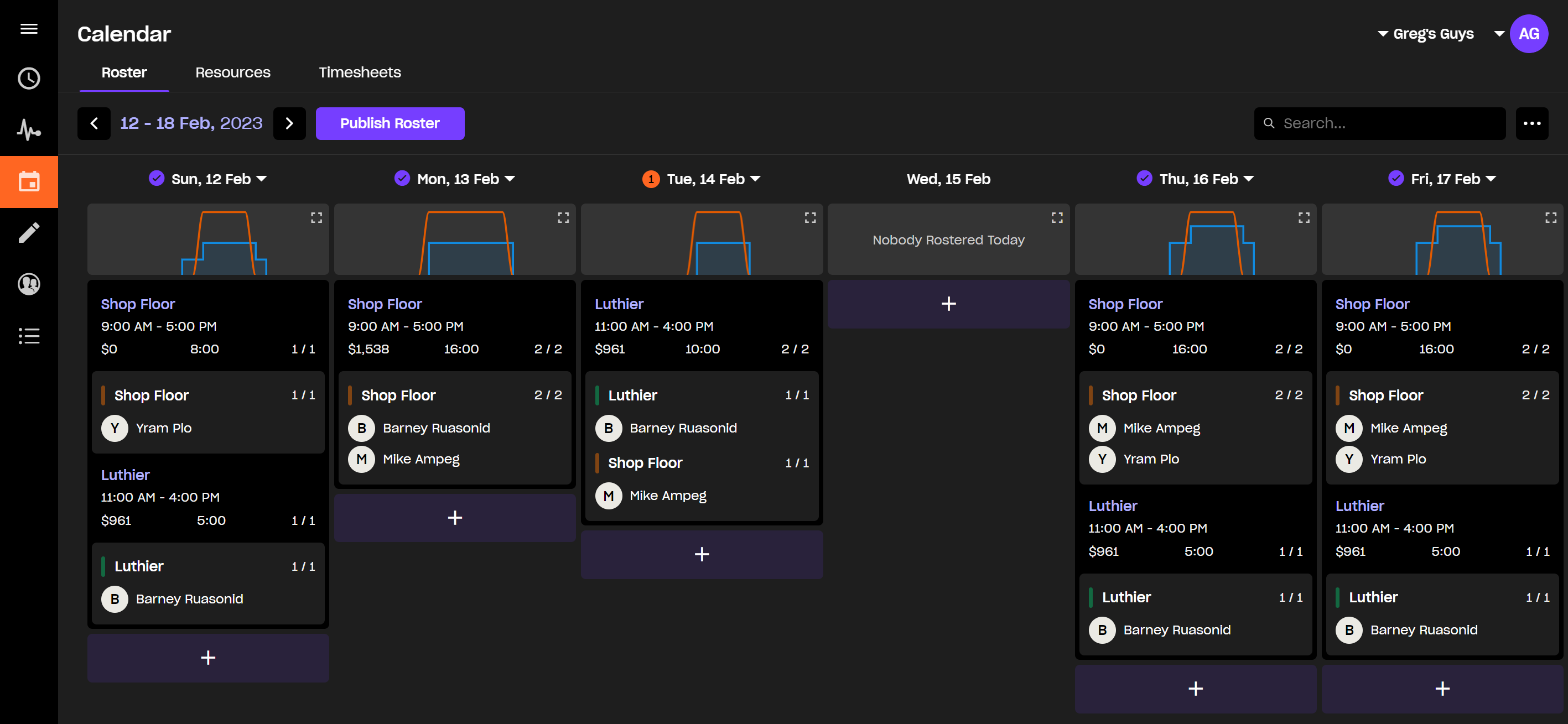Image resolution: width=1568 pixels, height=724 pixels.
Task: Click the Sunday coverage chart thumbnail
Action: tap(208, 239)
